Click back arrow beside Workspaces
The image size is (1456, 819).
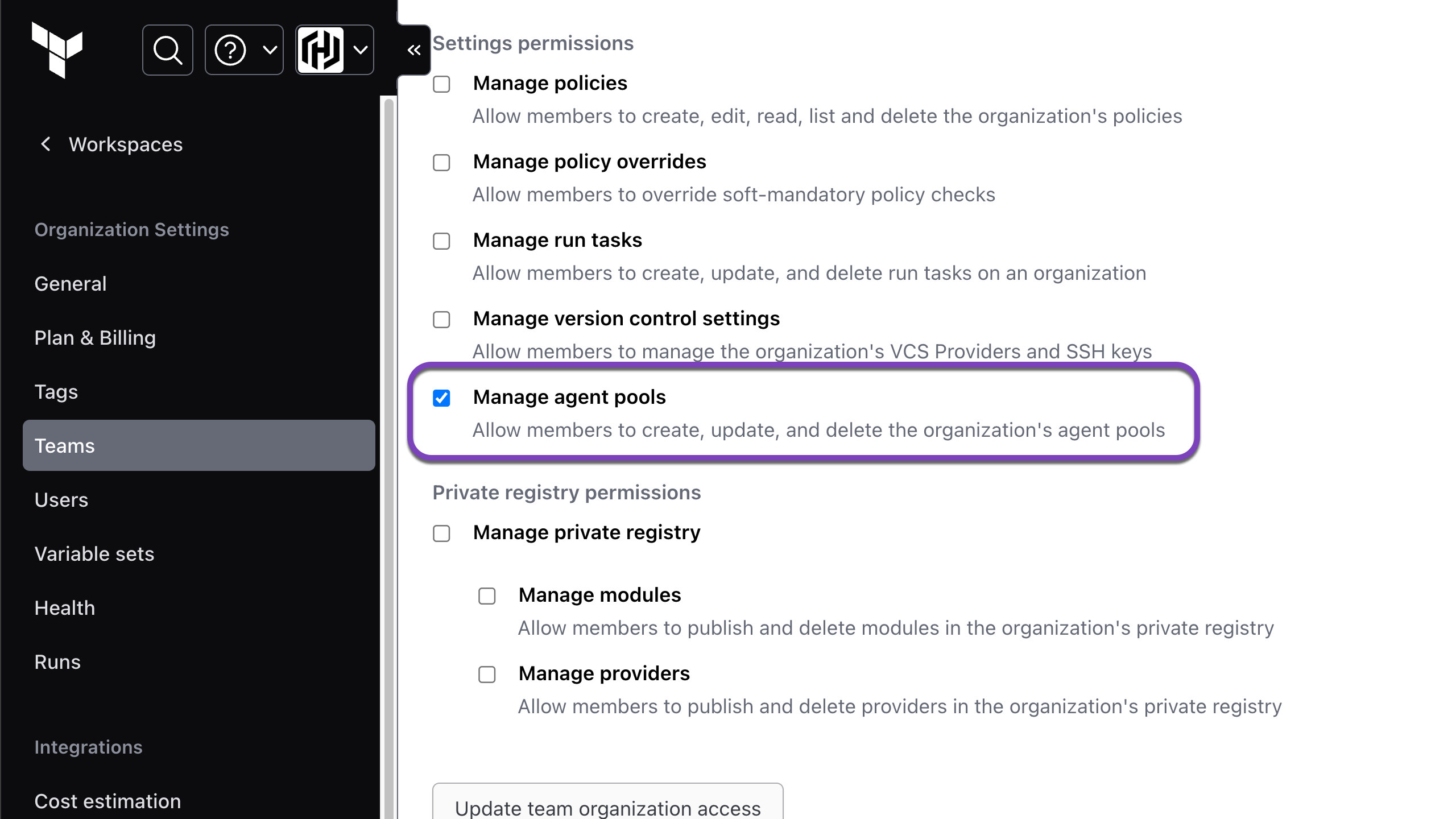tap(45, 144)
